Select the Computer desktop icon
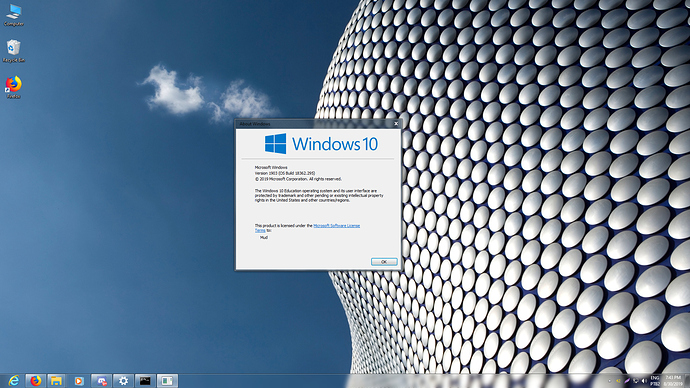 coord(14,15)
